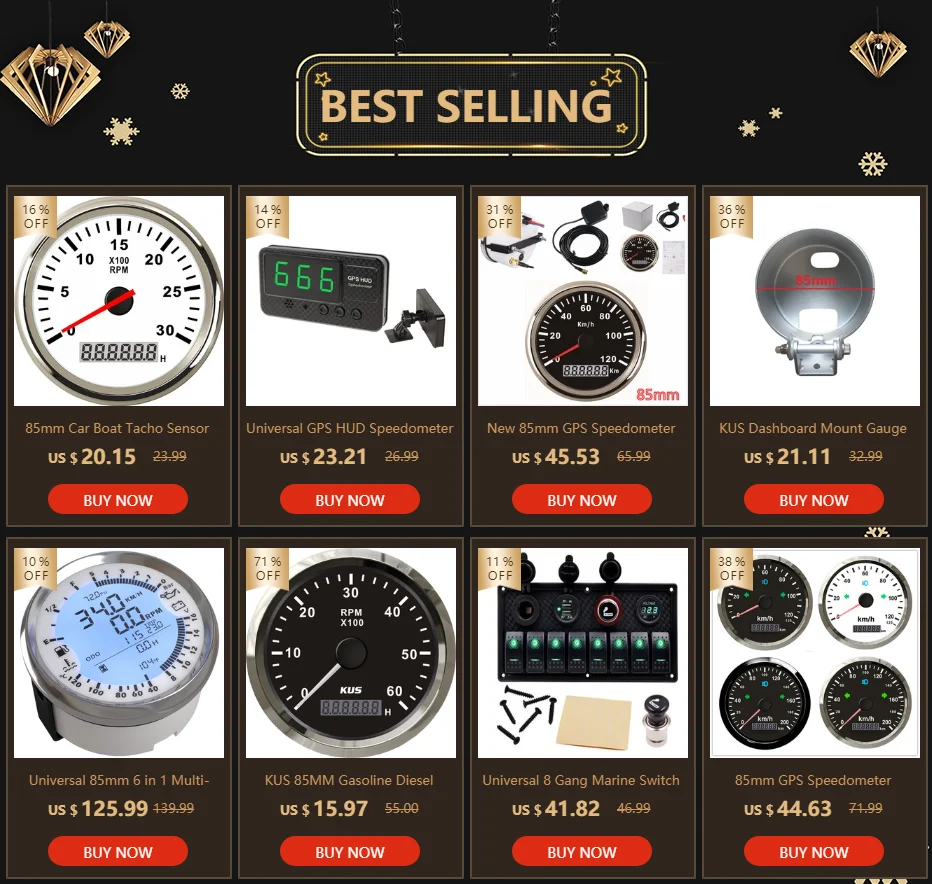932x884 pixels.
Task: Click Buy Now for the 125.99 multi-gauge
Action: [118, 851]
